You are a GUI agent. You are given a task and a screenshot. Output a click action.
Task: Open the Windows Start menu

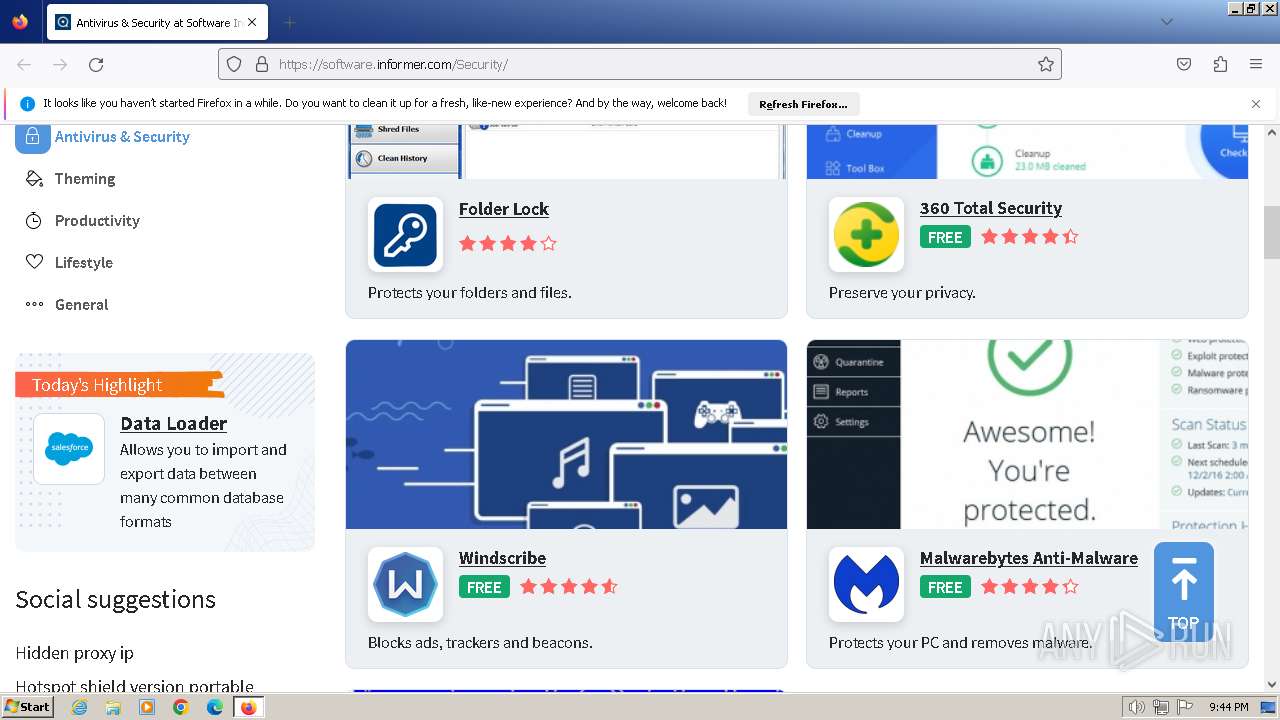pos(27,707)
